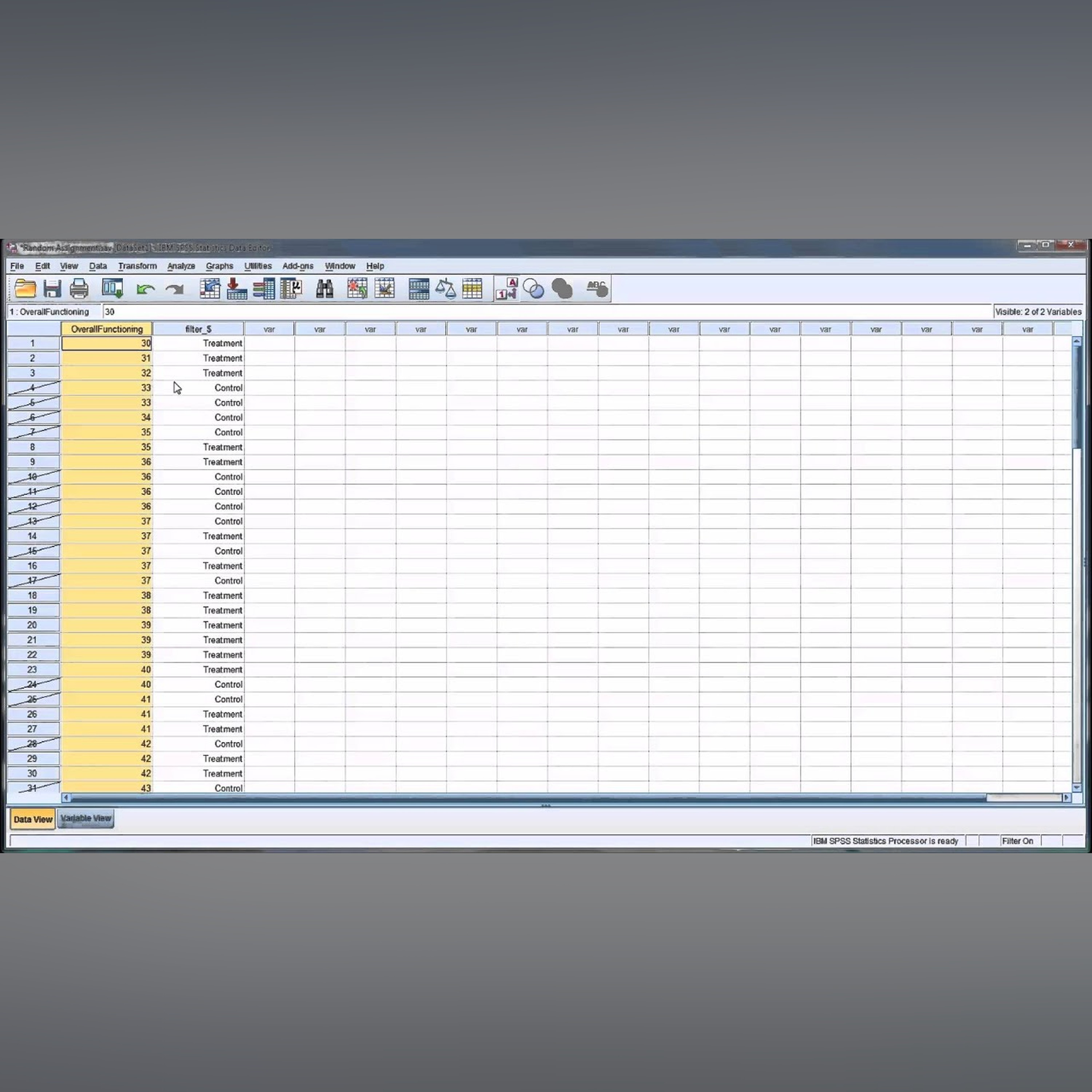Click the Insert variable icon
Image resolution: width=1092 pixels, height=1092 pixels.
tap(384, 289)
